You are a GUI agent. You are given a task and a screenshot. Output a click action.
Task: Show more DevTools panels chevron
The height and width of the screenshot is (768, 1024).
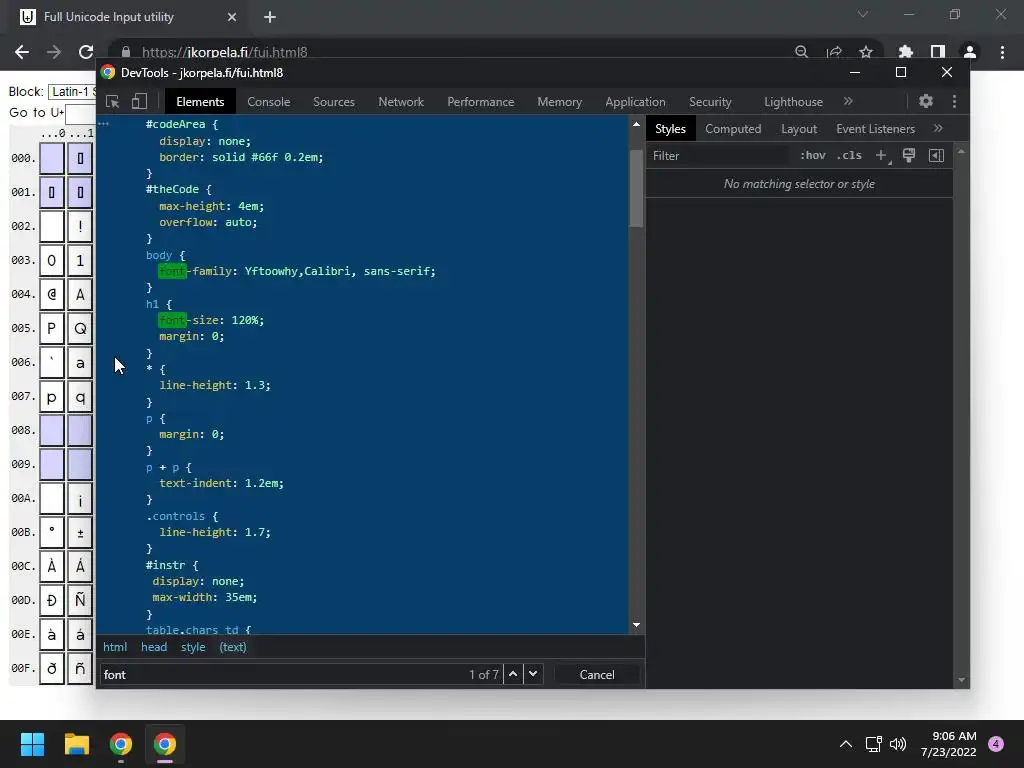coord(848,101)
